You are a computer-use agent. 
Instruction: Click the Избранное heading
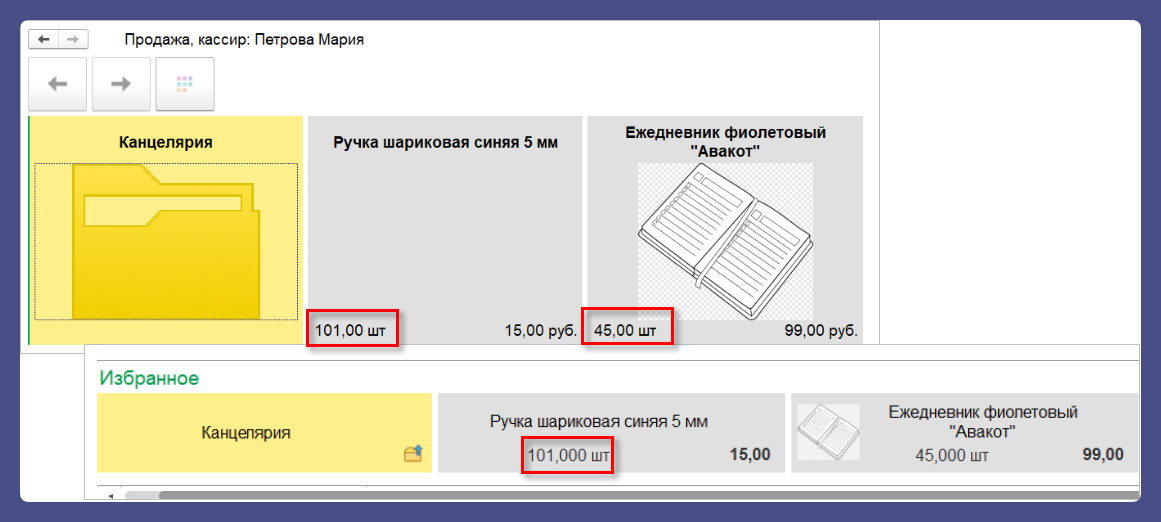[x=149, y=378]
